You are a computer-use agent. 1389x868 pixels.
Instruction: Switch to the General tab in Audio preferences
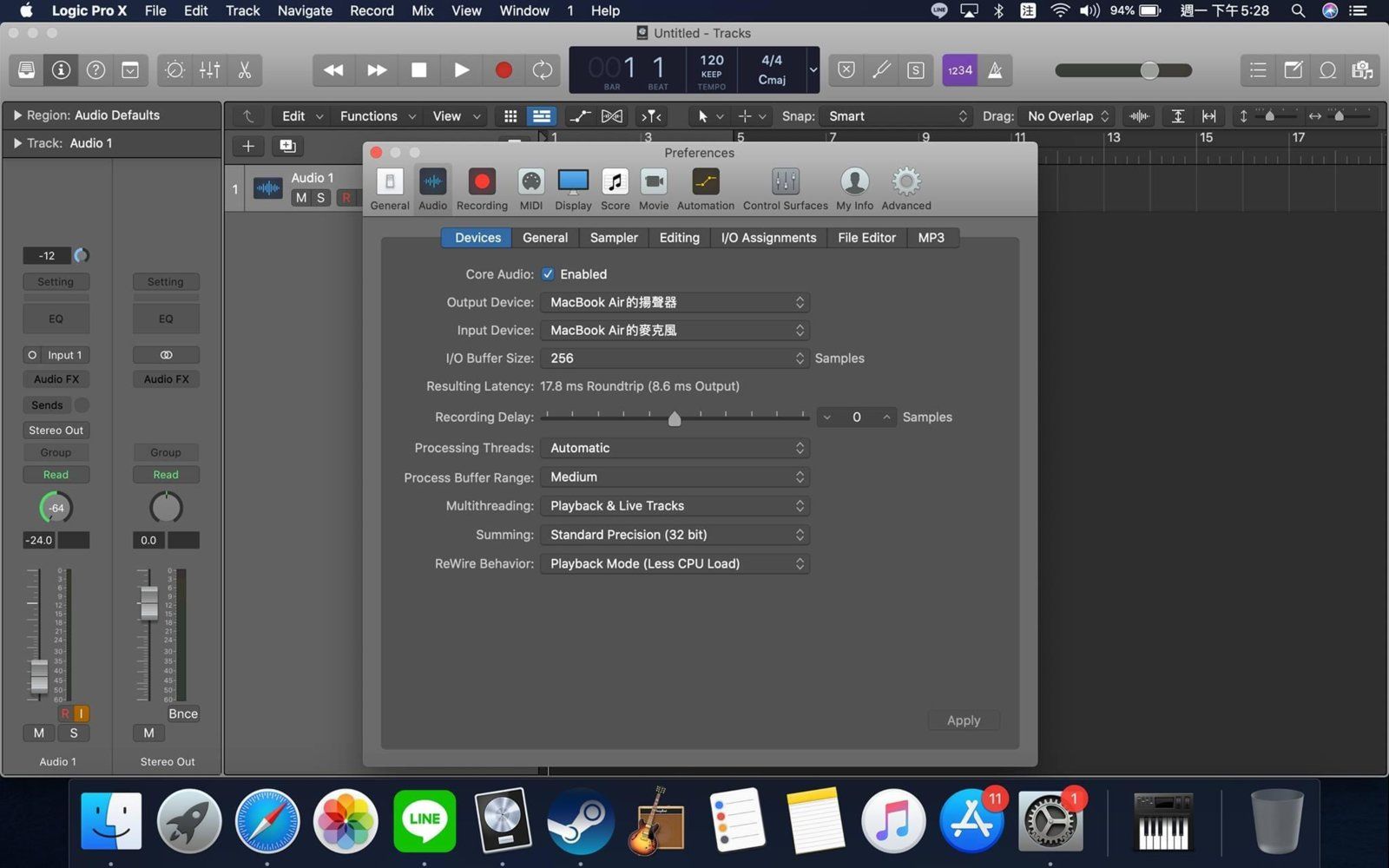coord(545,238)
